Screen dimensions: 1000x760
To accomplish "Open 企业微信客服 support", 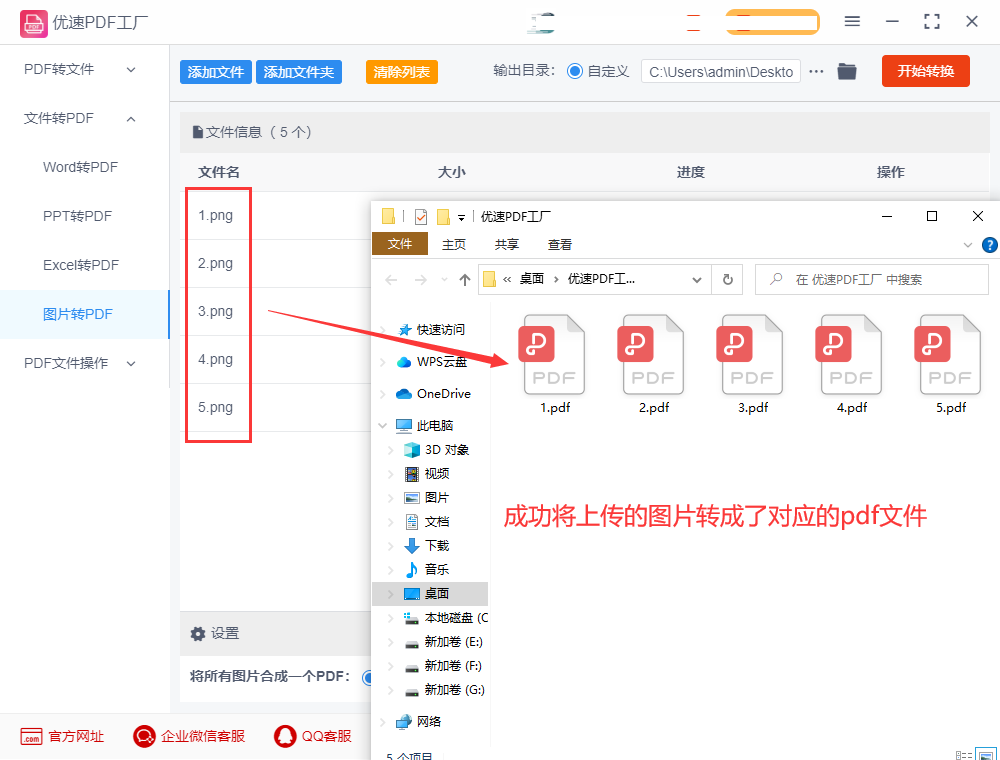I will (189, 736).
